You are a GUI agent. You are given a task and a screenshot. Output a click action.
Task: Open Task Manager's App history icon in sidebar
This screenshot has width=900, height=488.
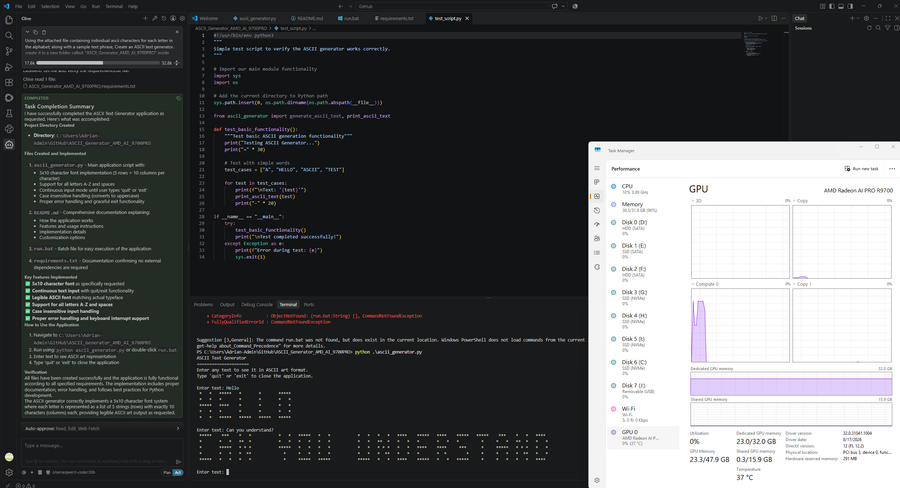[x=597, y=210]
